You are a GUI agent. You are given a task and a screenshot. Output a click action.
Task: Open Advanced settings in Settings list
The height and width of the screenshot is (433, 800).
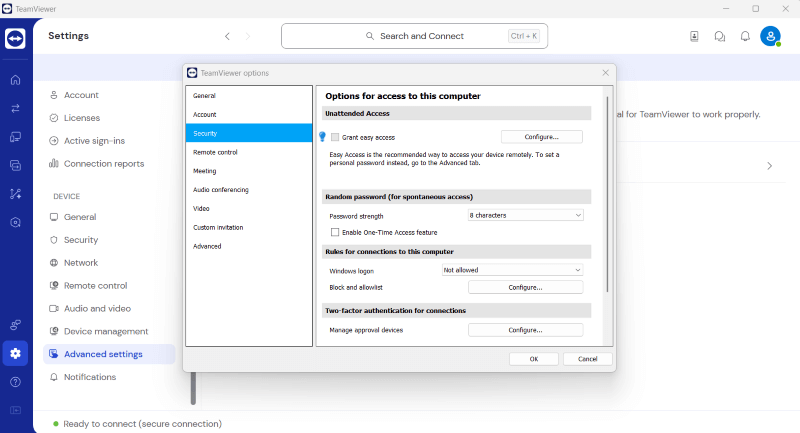(x=109, y=354)
